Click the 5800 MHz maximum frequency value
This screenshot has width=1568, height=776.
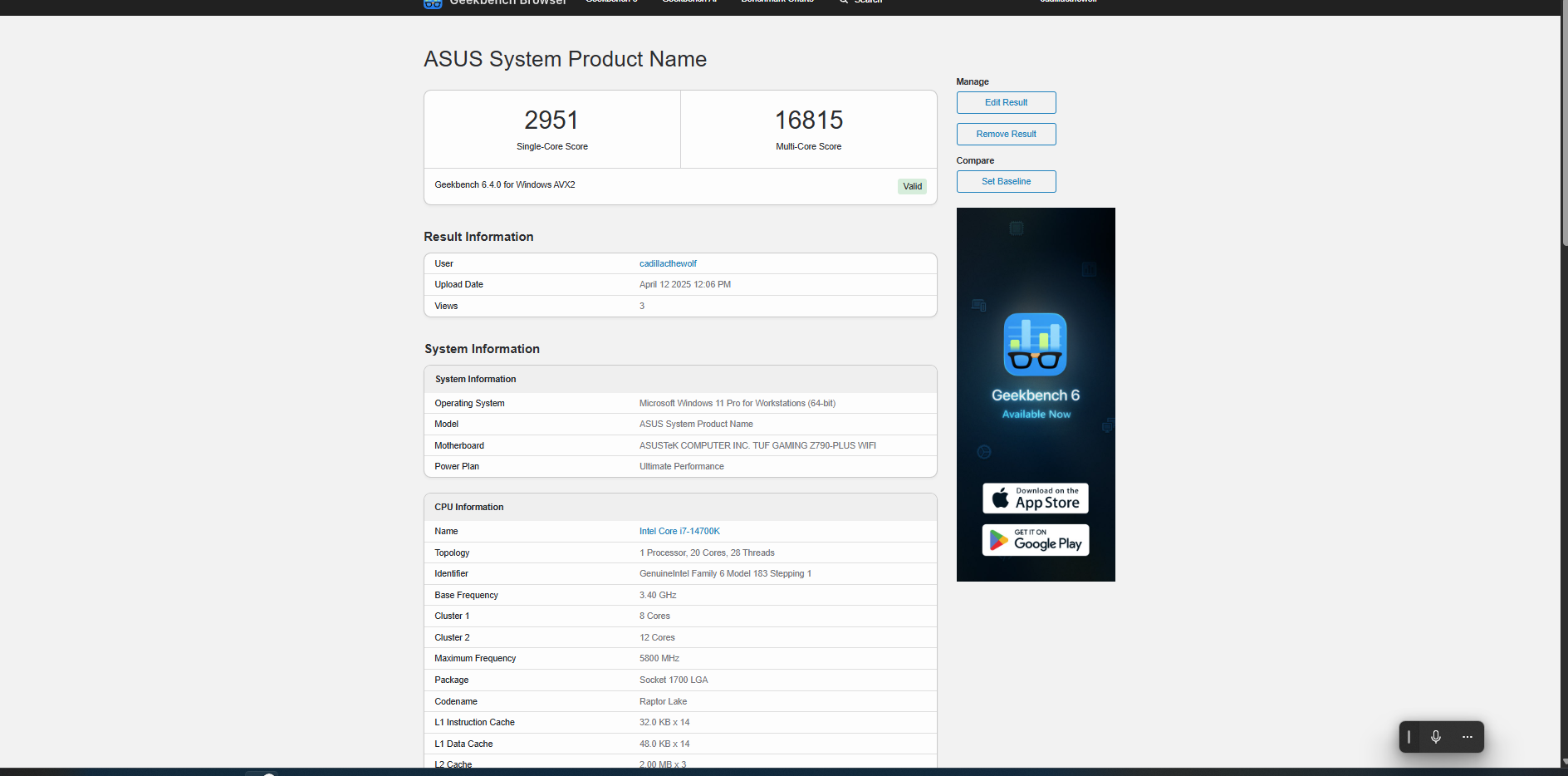coord(659,658)
